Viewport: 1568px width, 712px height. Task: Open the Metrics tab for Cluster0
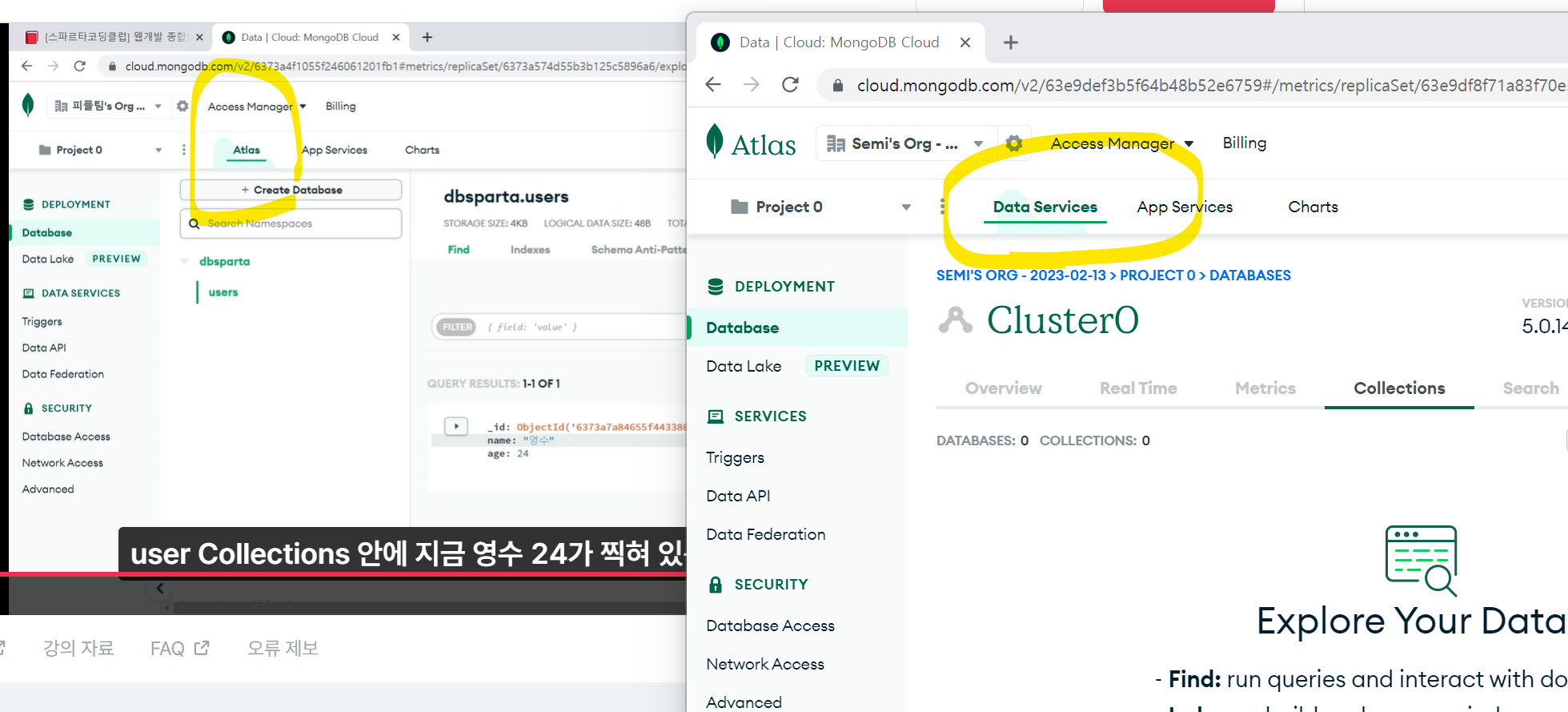click(1265, 388)
